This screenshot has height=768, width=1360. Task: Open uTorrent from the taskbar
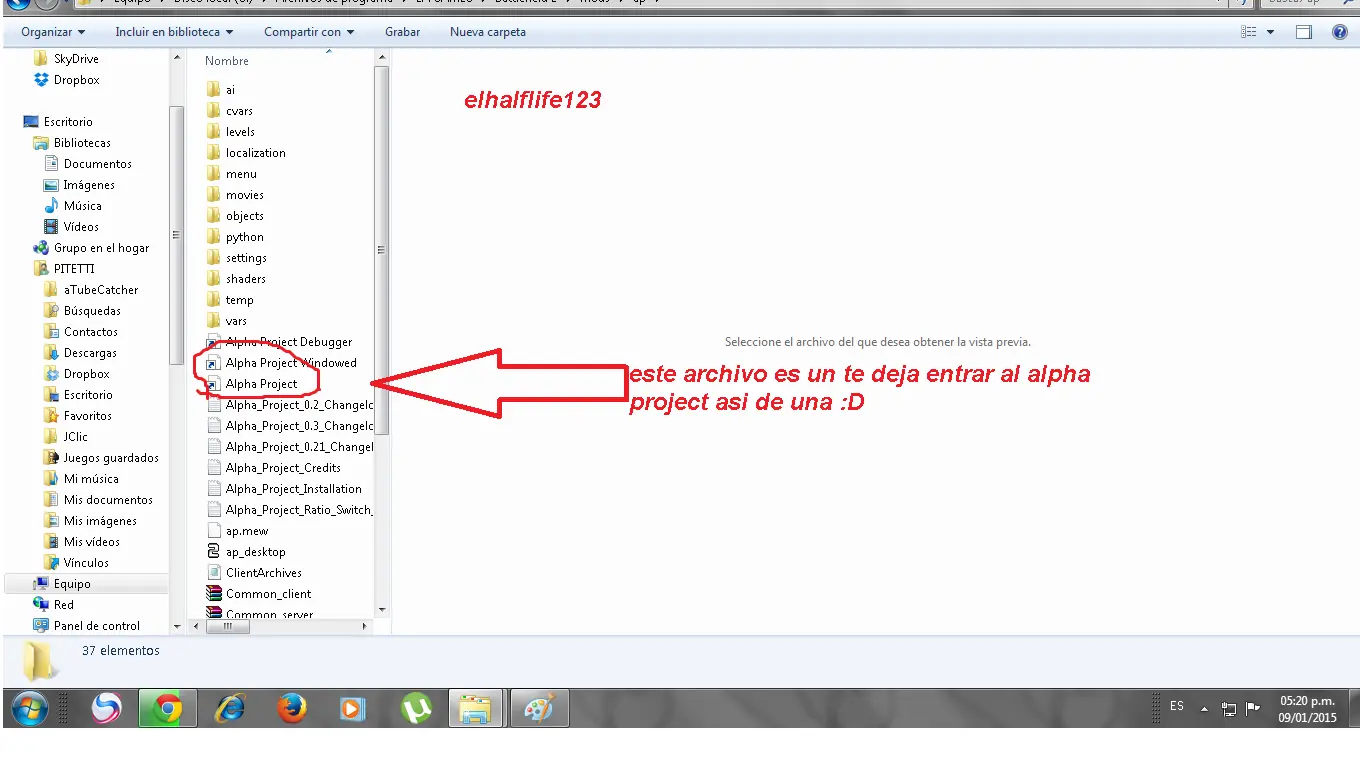[x=416, y=709]
